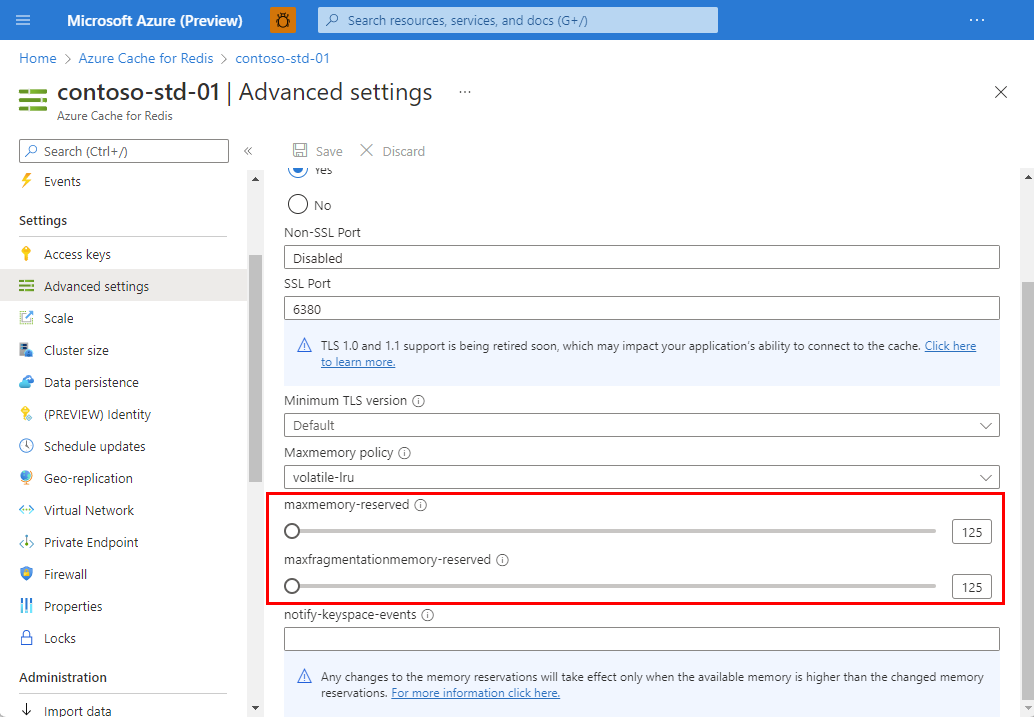1034x717 pixels.
Task: Select the Yes radio button
Action: [299, 170]
